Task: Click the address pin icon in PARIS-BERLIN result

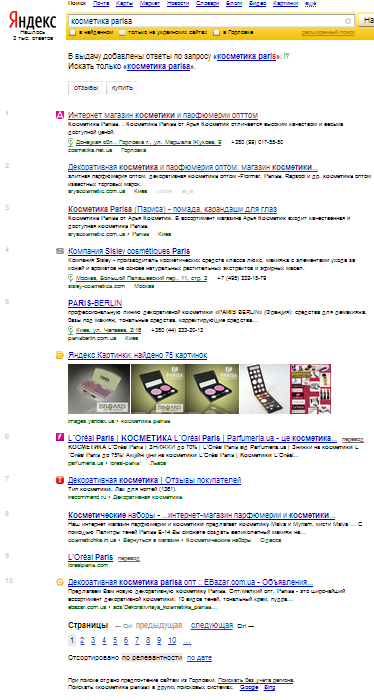Action: click(x=71, y=330)
